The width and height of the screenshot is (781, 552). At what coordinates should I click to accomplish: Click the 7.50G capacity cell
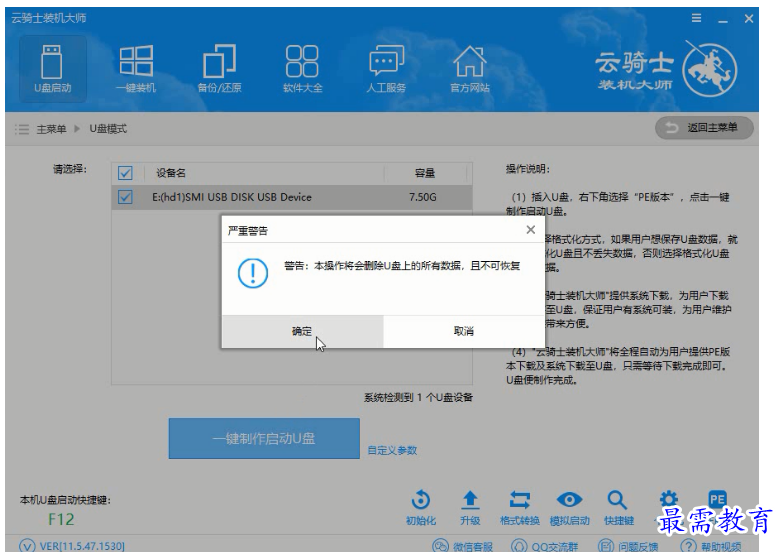(422, 197)
